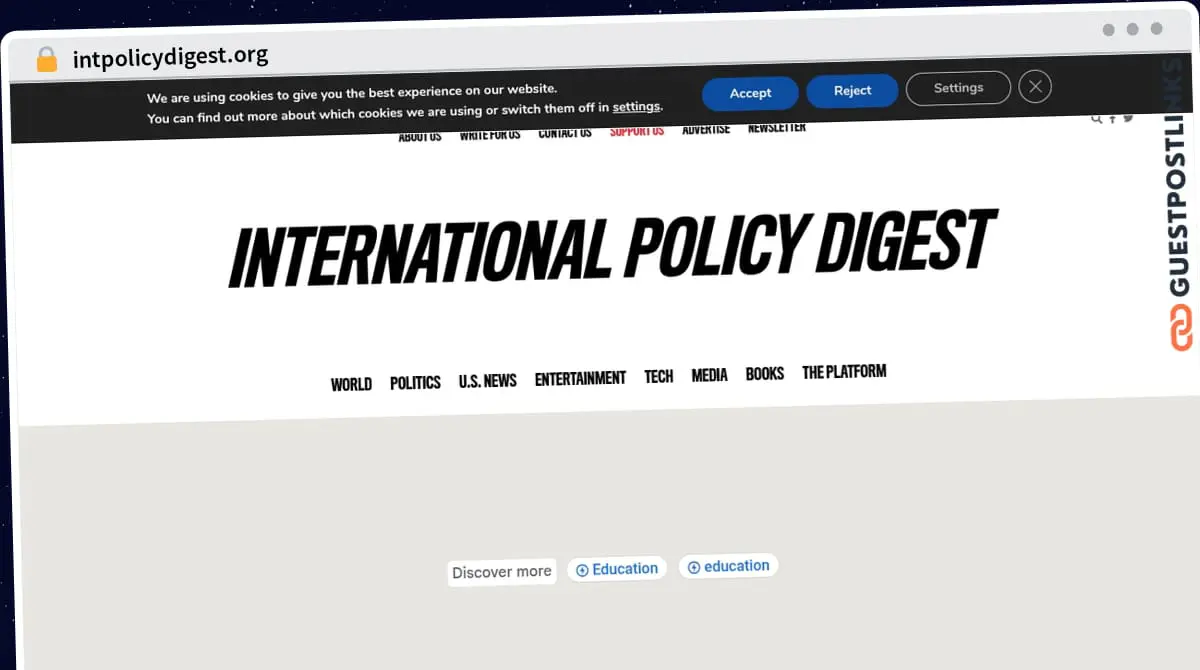1200x670 pixels.
Task: Open the search icon in top bar
Action: pyautogui.click(x=1096, y=119)
